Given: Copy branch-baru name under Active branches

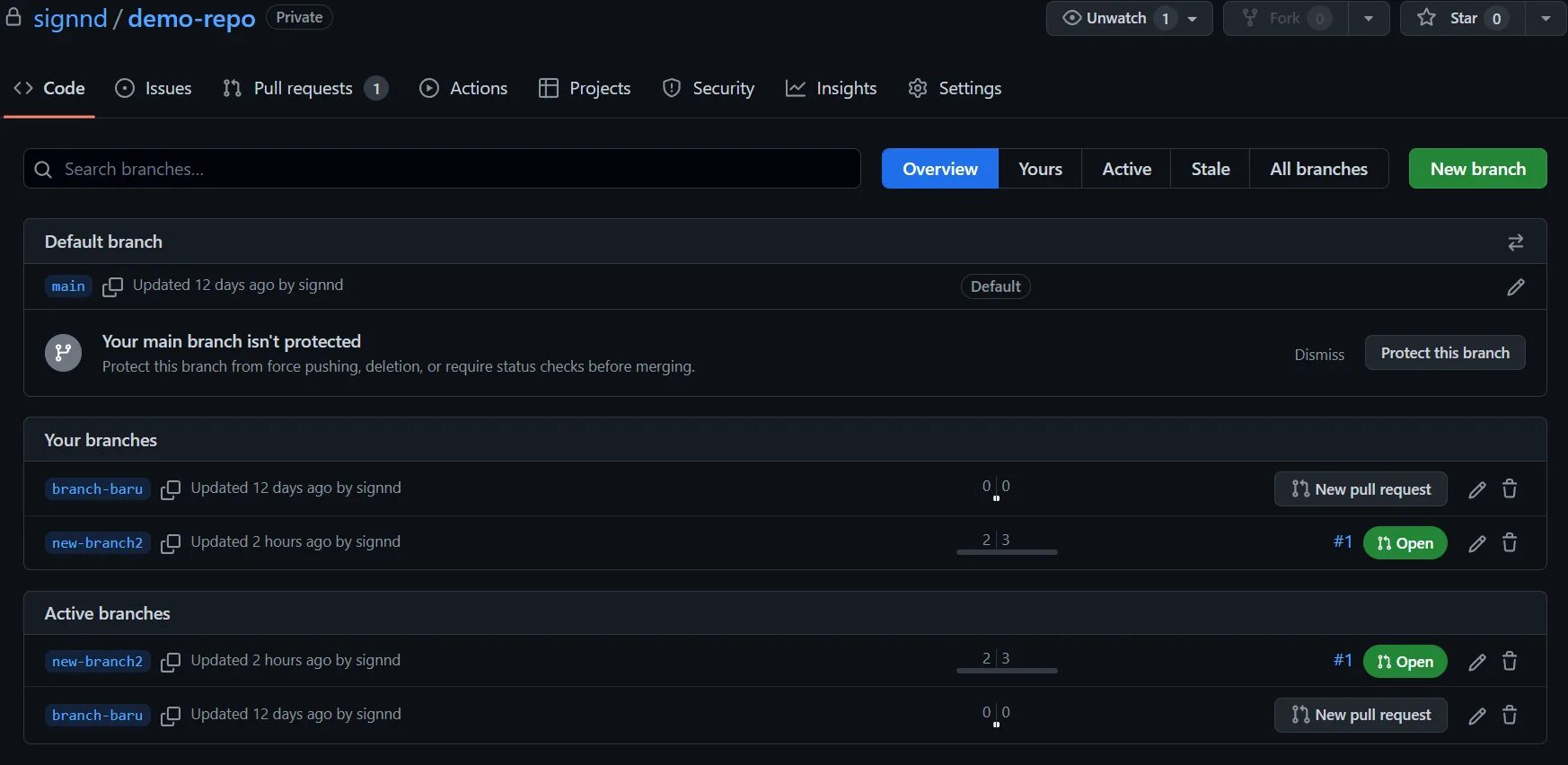Looking at the screenshot, I should tap(171, 716).
